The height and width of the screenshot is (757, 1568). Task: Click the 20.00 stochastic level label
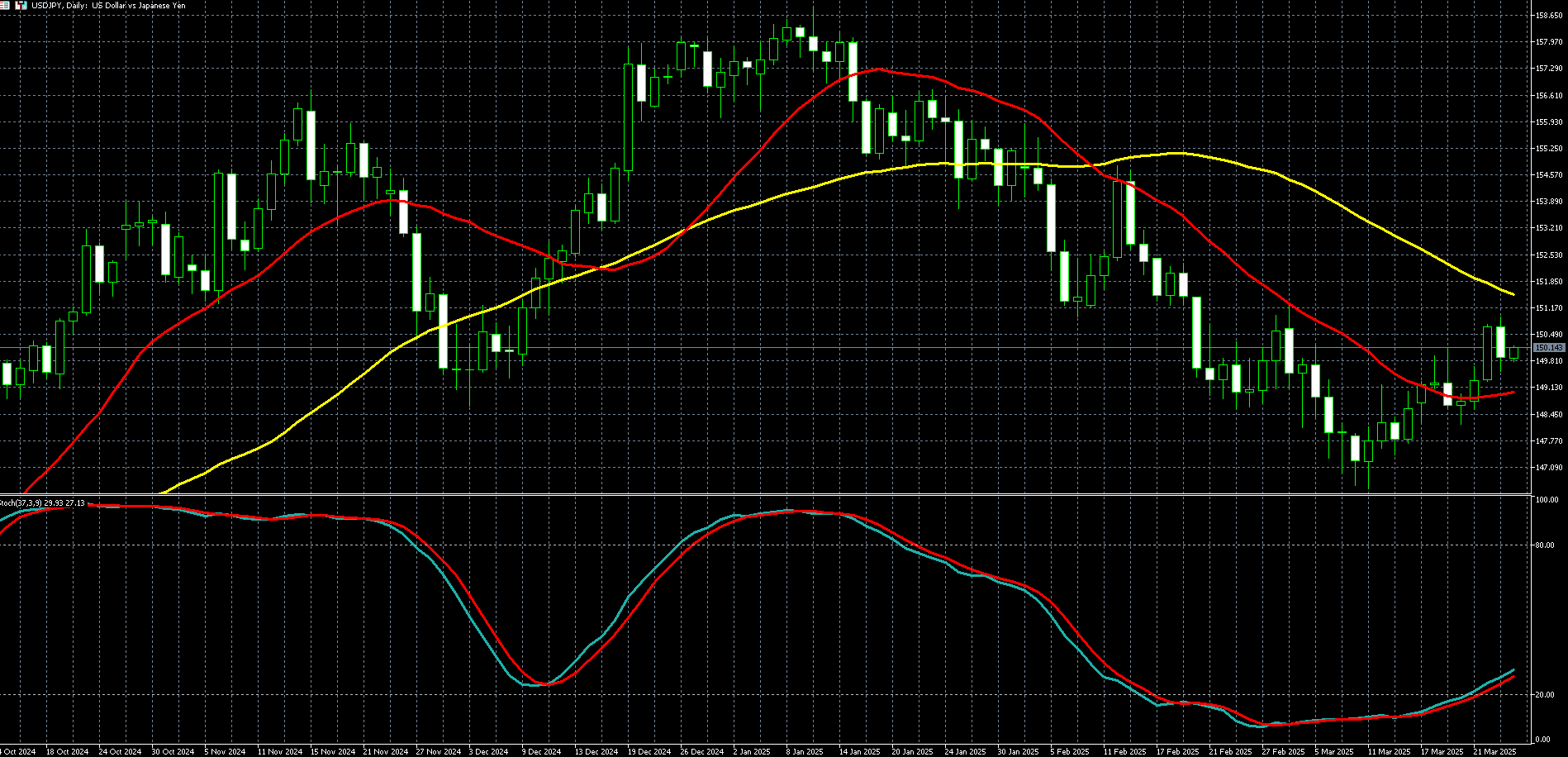point(1543,695)
